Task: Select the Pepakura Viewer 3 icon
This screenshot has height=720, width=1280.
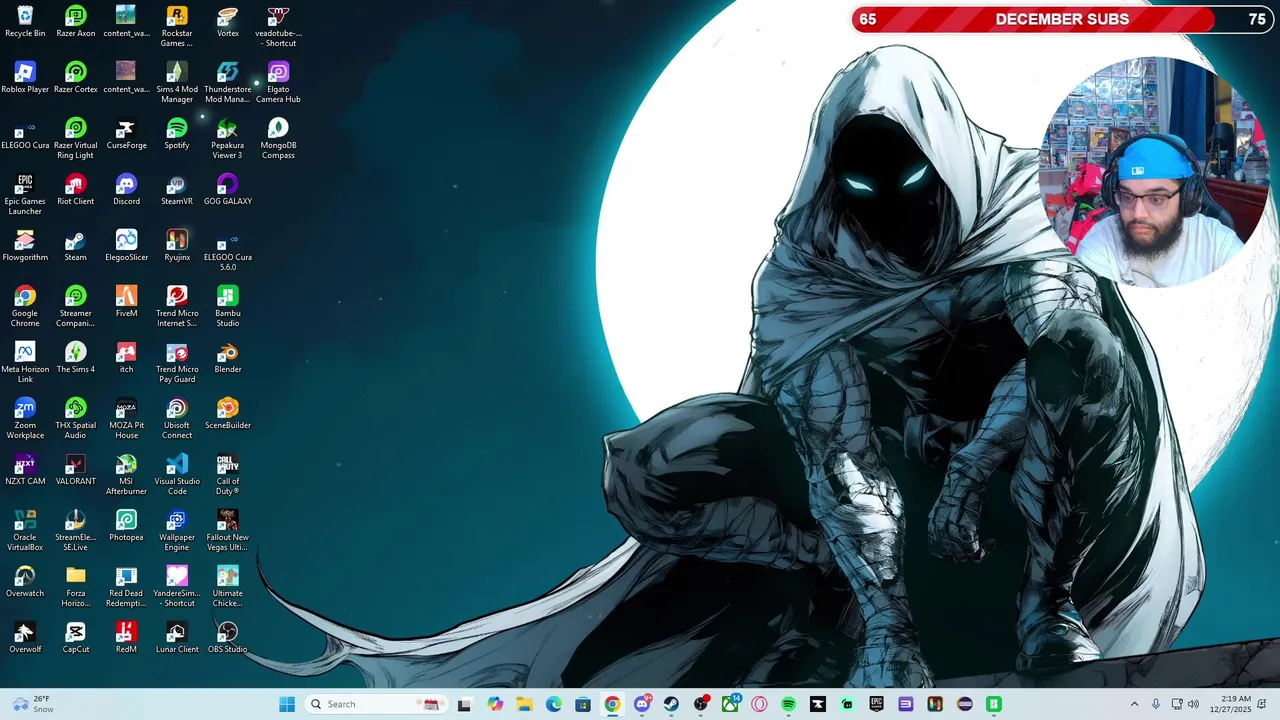Action: (228, 139)
